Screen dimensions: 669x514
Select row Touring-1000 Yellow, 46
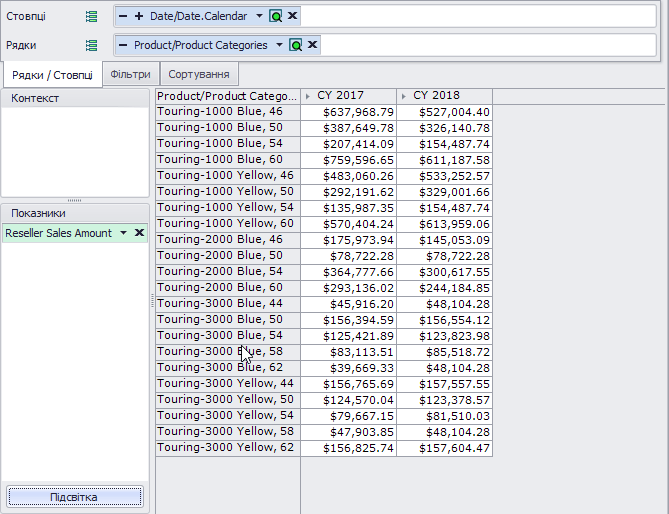coord(228,176)
